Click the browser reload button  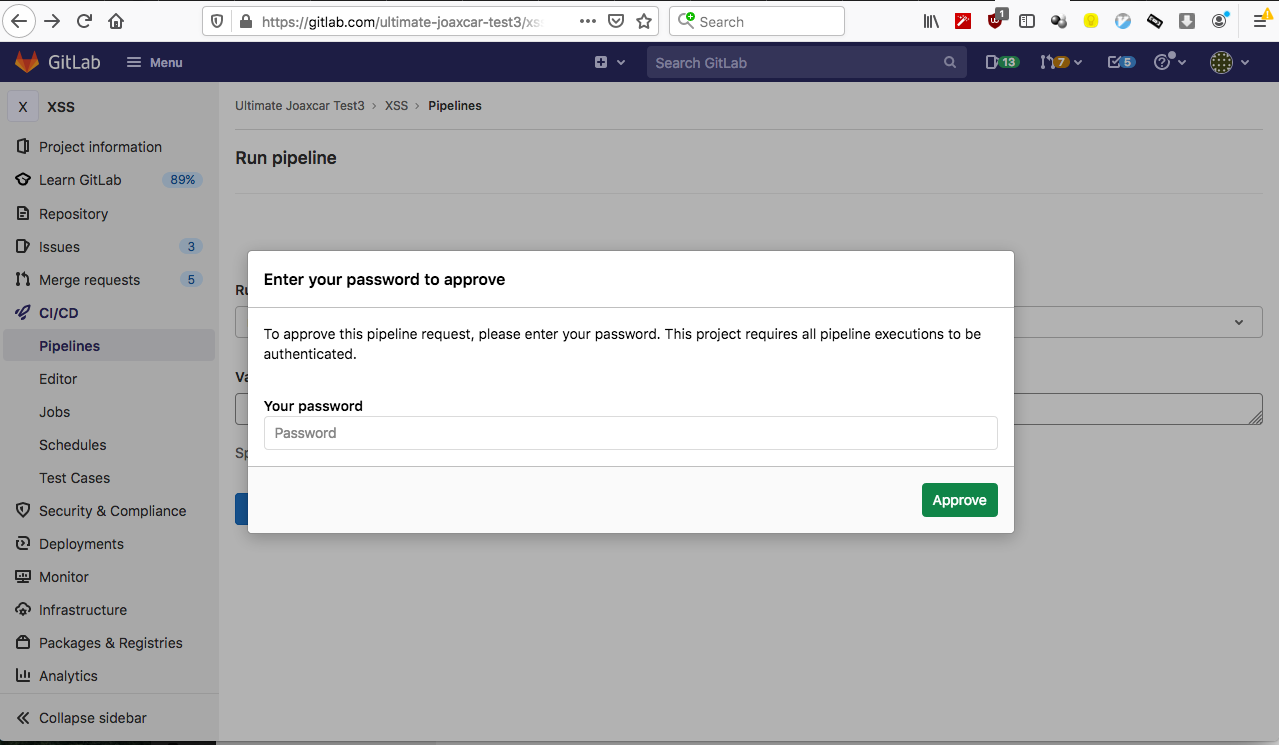[84, 21]
